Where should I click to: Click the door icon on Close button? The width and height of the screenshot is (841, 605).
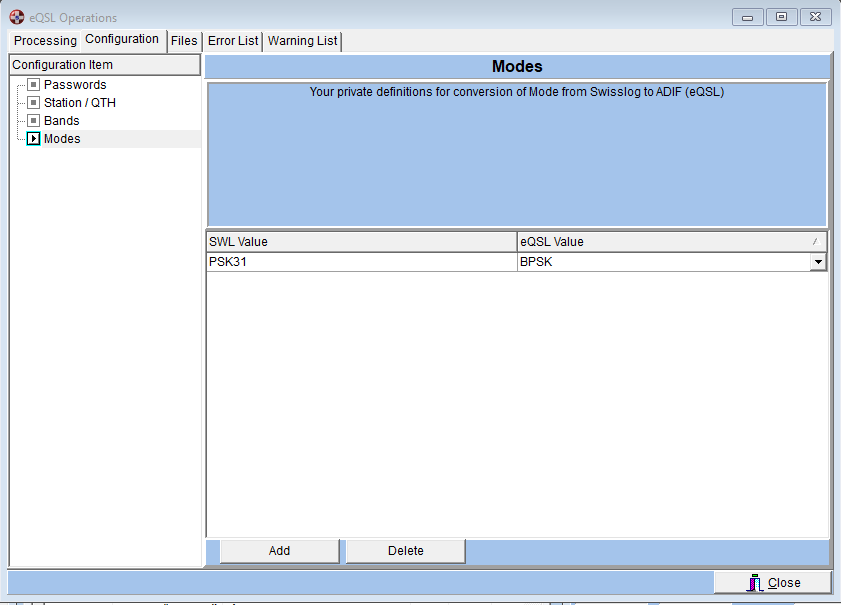(x=755, y=582)
